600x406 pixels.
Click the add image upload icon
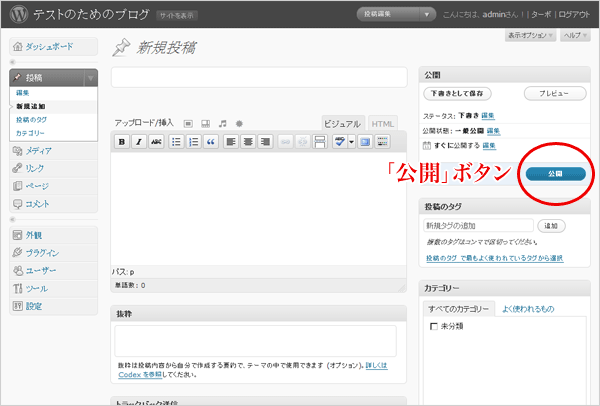(x=188, y=124)
